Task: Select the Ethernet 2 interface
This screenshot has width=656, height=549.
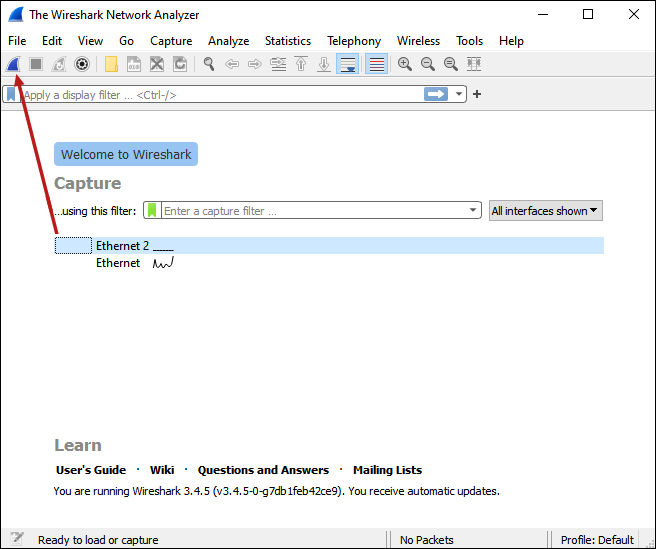Action: 329,246
